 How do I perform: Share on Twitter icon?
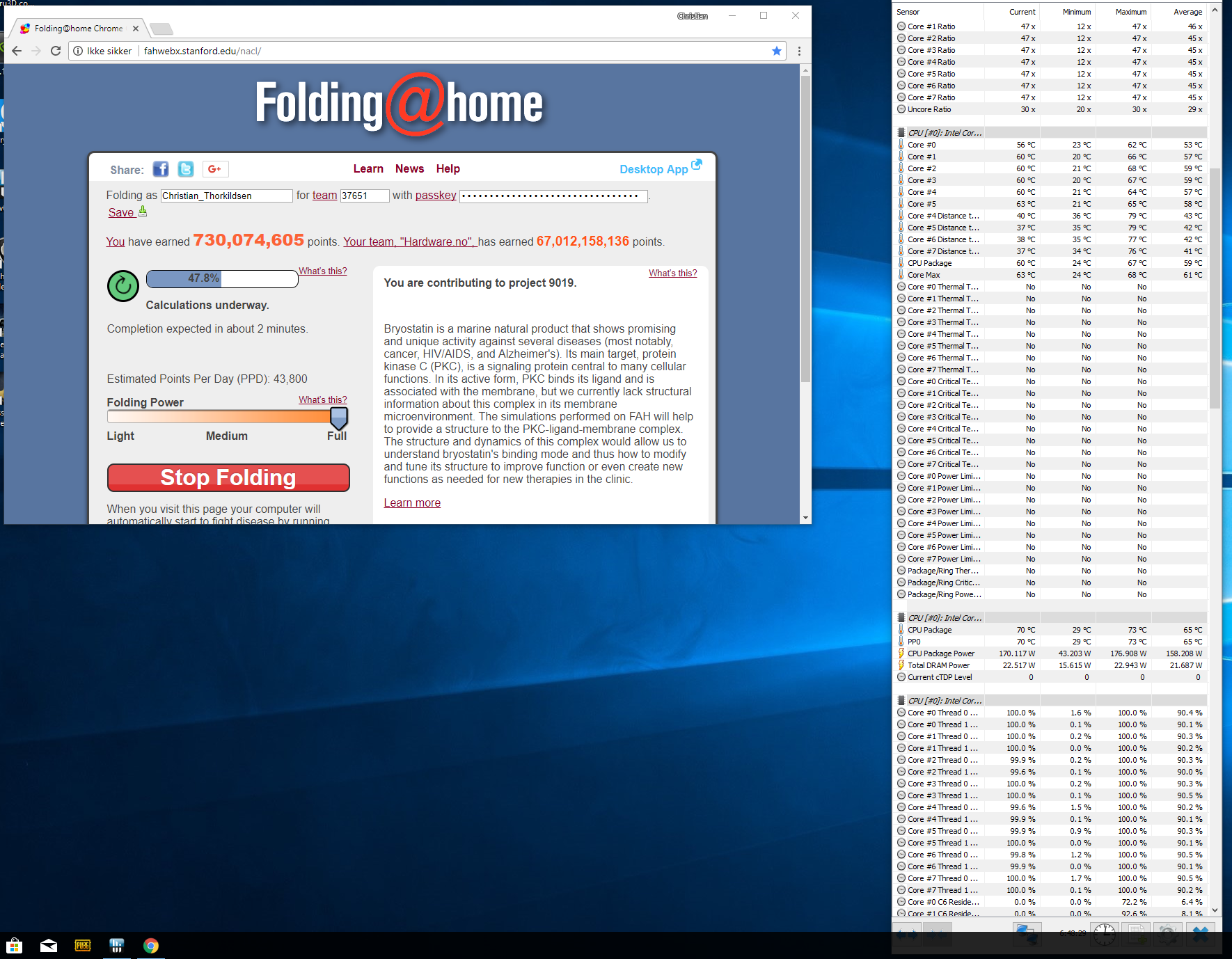coord(186,169)
